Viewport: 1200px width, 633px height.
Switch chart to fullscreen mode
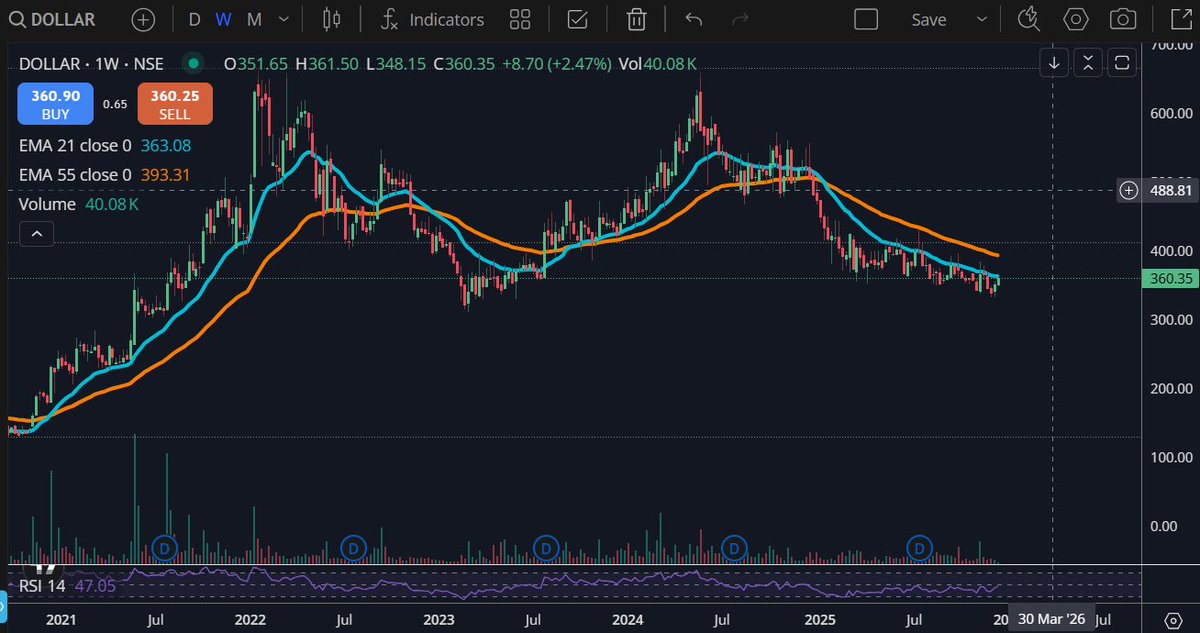[x=1180, y=19]
